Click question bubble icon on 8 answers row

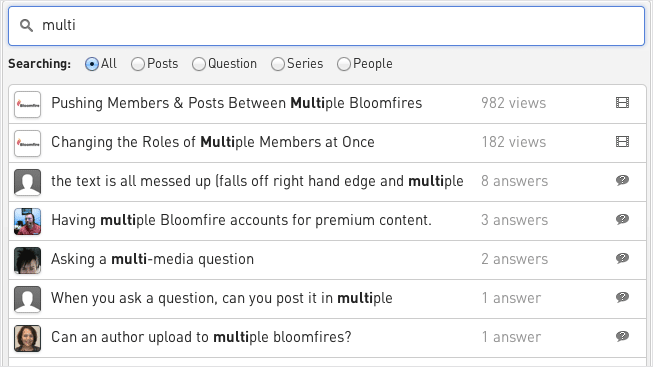click(x=623, y=180)
